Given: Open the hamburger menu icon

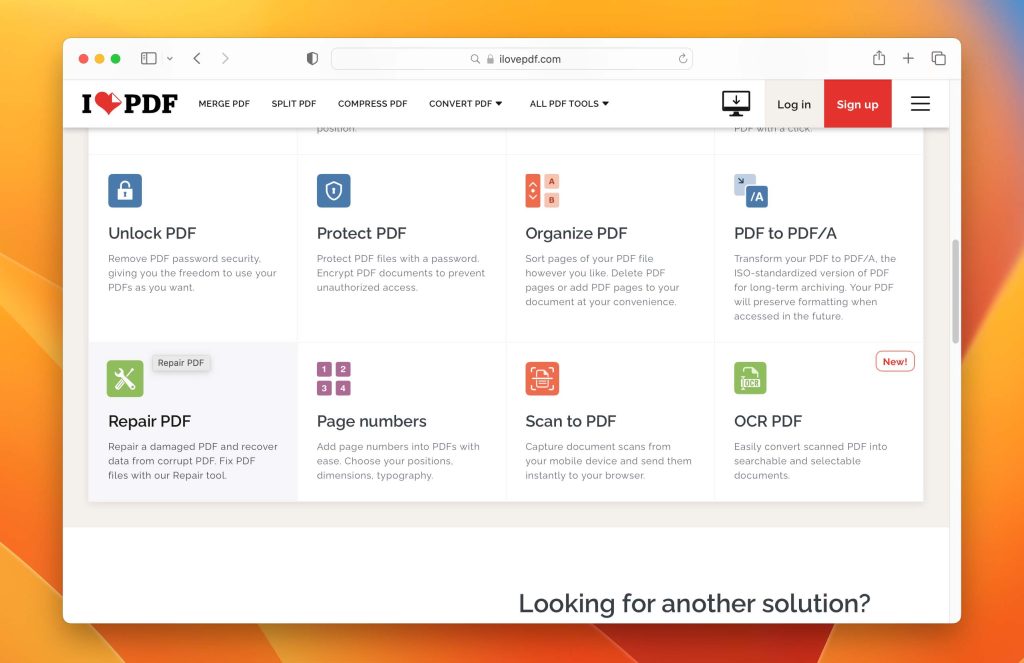Looking at the screenshot, I should coord(920,104).
